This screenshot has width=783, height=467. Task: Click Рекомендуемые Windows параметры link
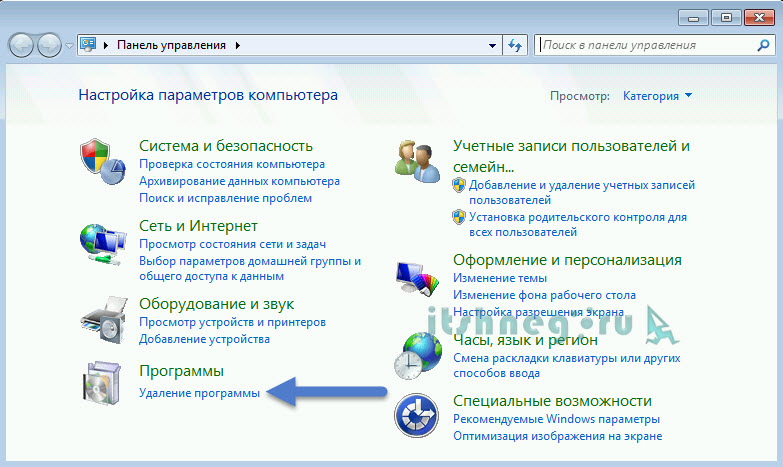(556, 419)
